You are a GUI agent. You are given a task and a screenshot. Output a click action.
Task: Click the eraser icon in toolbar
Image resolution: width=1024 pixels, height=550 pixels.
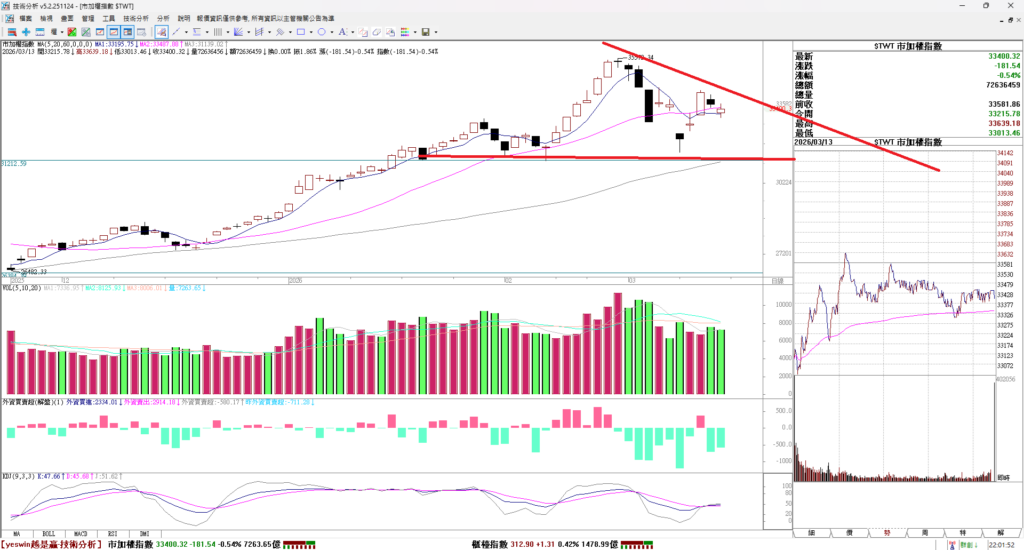click(377, 32)
